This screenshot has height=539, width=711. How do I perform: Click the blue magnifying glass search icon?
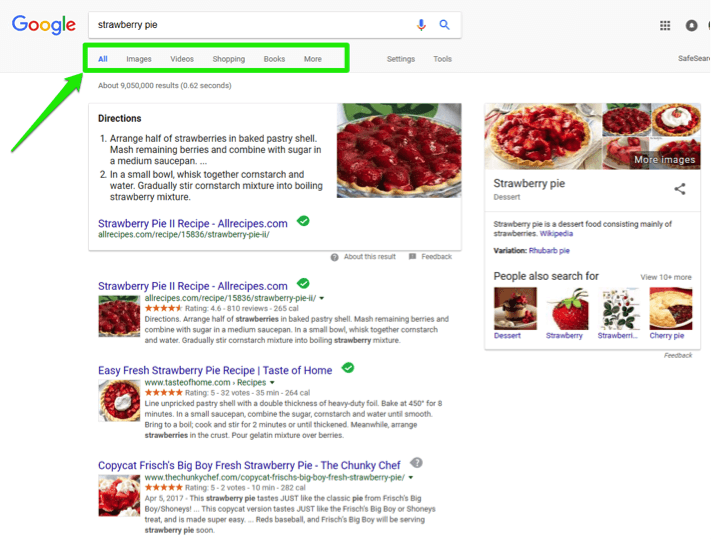click(x=444, y=25)
